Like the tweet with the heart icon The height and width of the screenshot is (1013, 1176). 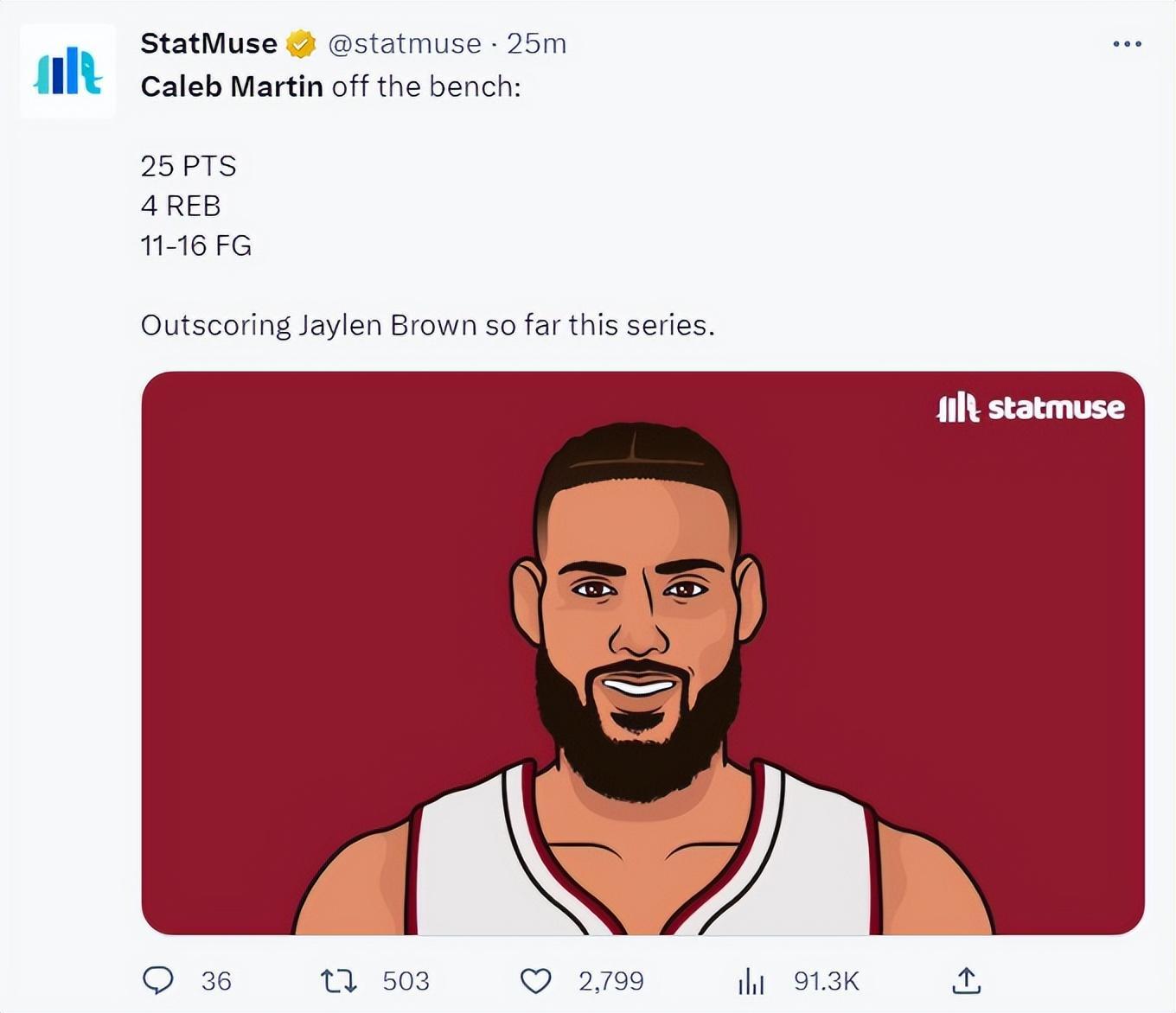[536, 981]
